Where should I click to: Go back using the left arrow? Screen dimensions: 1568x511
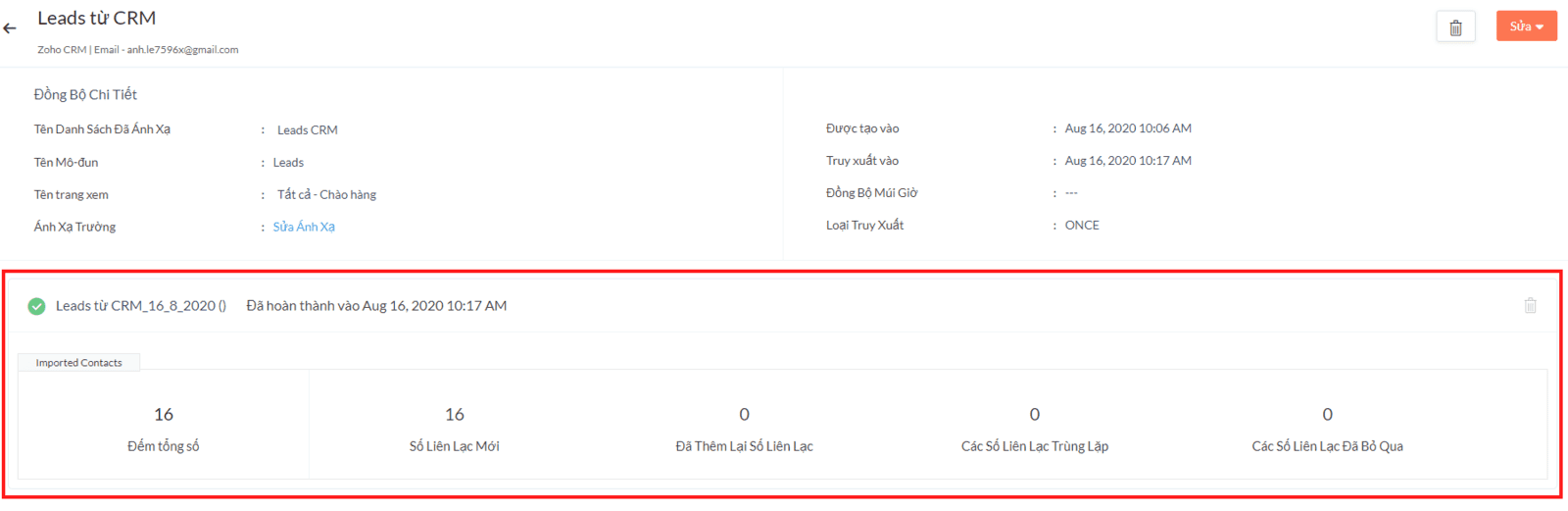click(x=10, y=28)
